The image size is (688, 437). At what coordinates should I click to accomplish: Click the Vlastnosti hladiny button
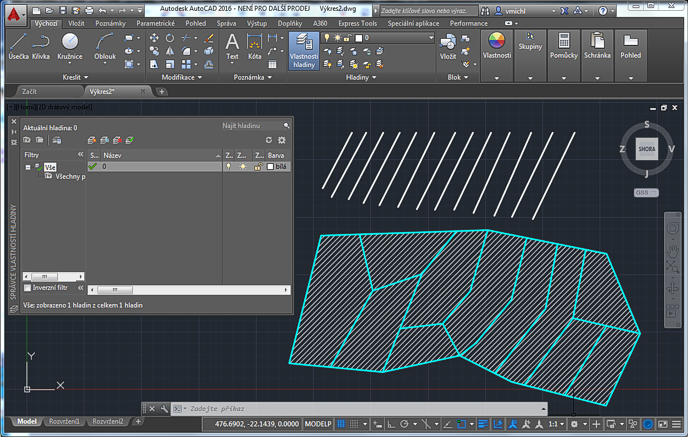click(x=304, y=50)
